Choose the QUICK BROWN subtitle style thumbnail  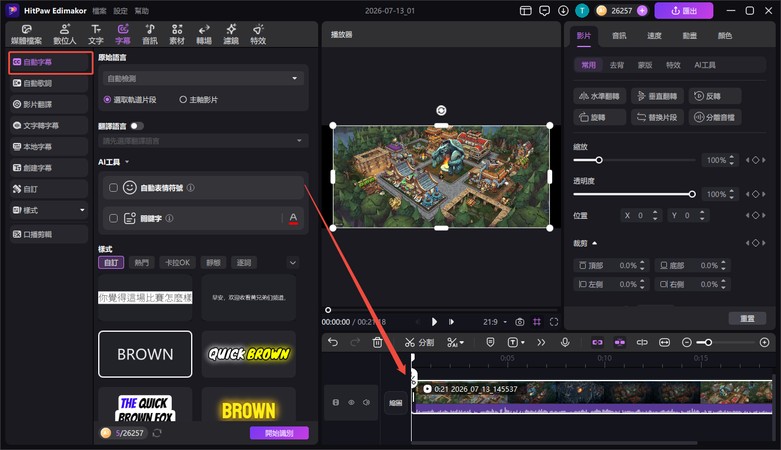[249, 354]
